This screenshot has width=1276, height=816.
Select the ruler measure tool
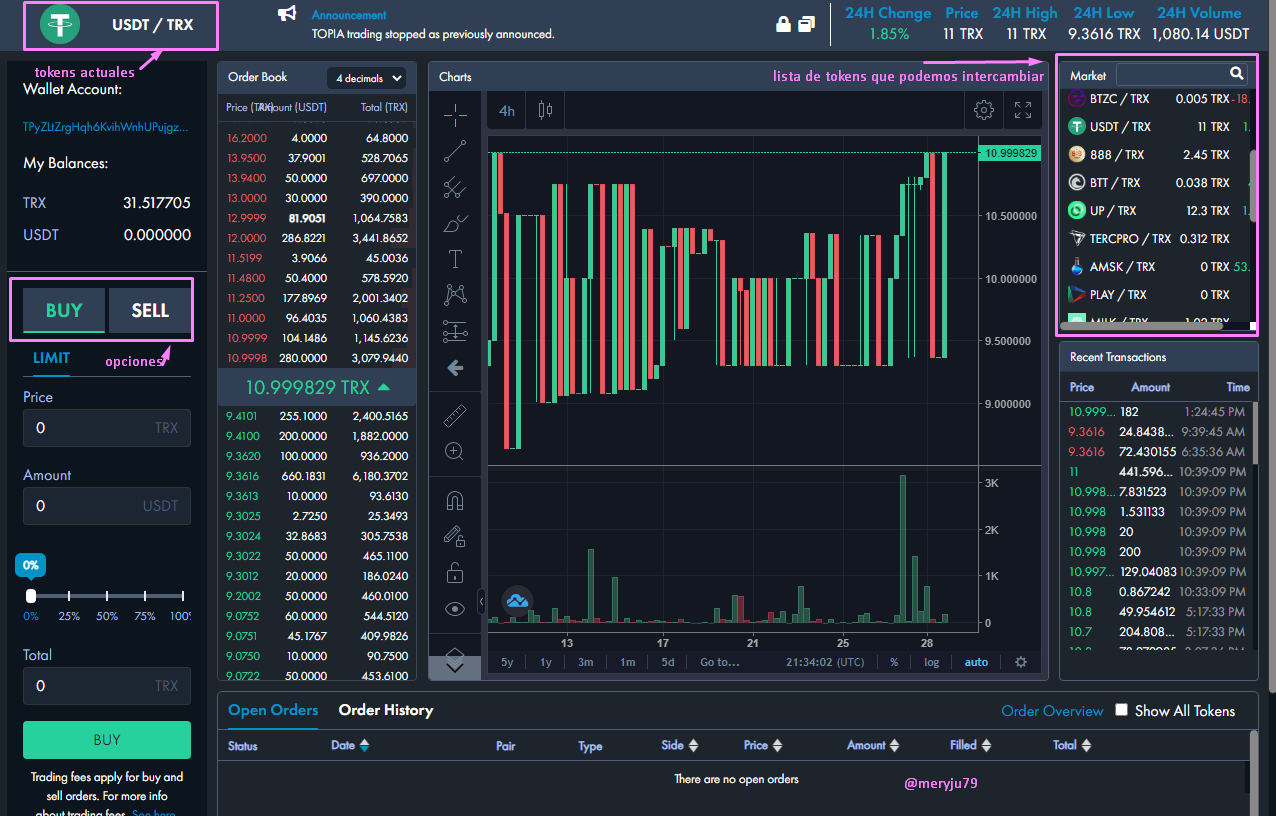(x=455, y=415)
